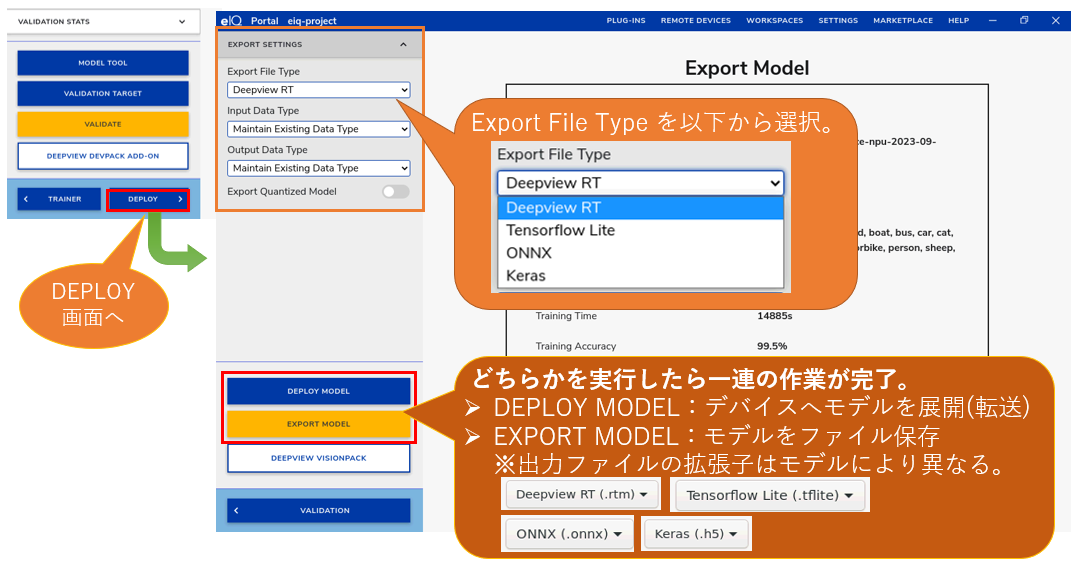Image resolution: width=1075 pixels, height=563 pixels.
Task: Click the left chevron on VALIDATION button
Action: pos(236,510)
